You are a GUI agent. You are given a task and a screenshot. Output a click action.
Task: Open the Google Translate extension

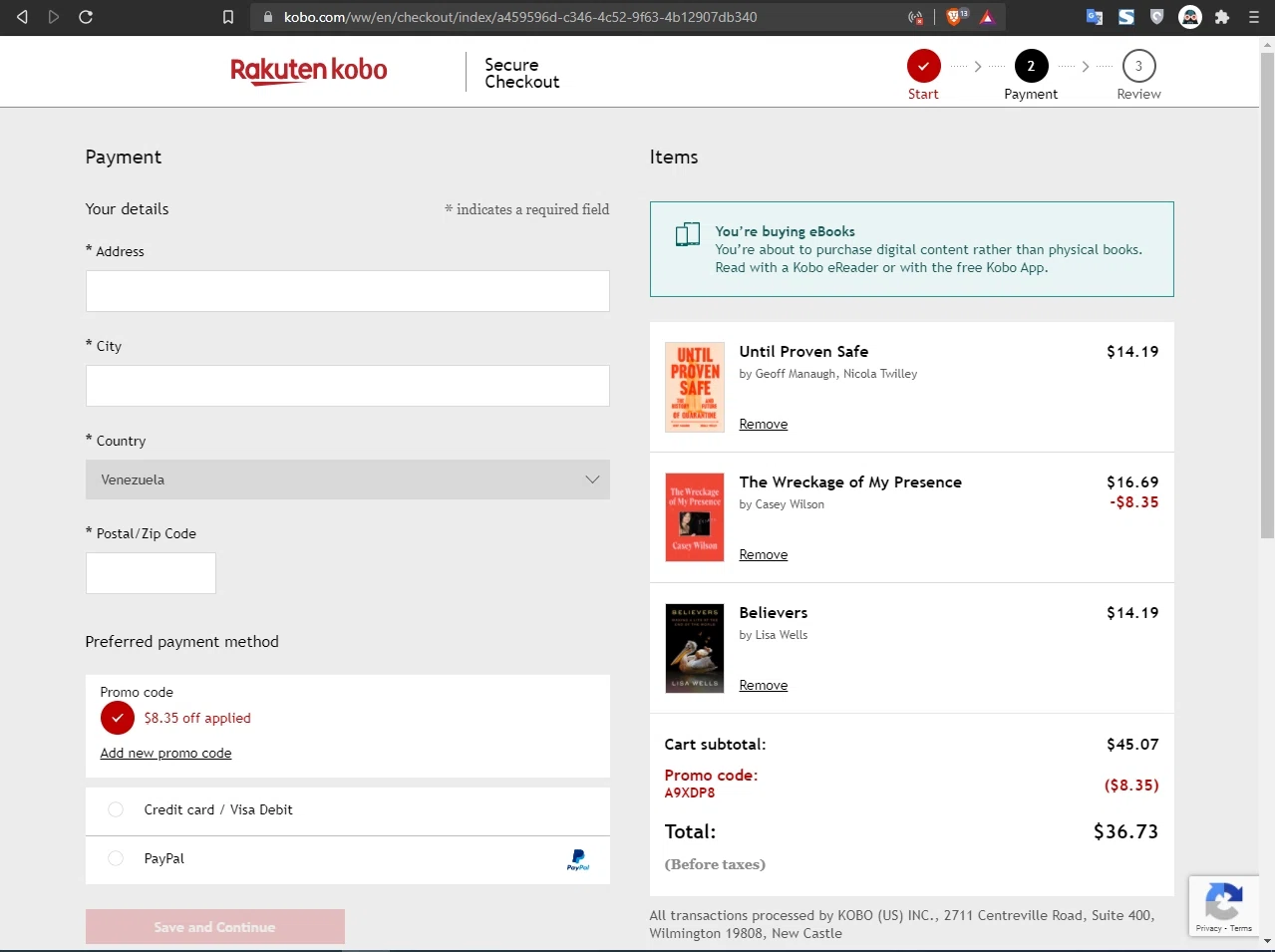[x=1095, y=17]
